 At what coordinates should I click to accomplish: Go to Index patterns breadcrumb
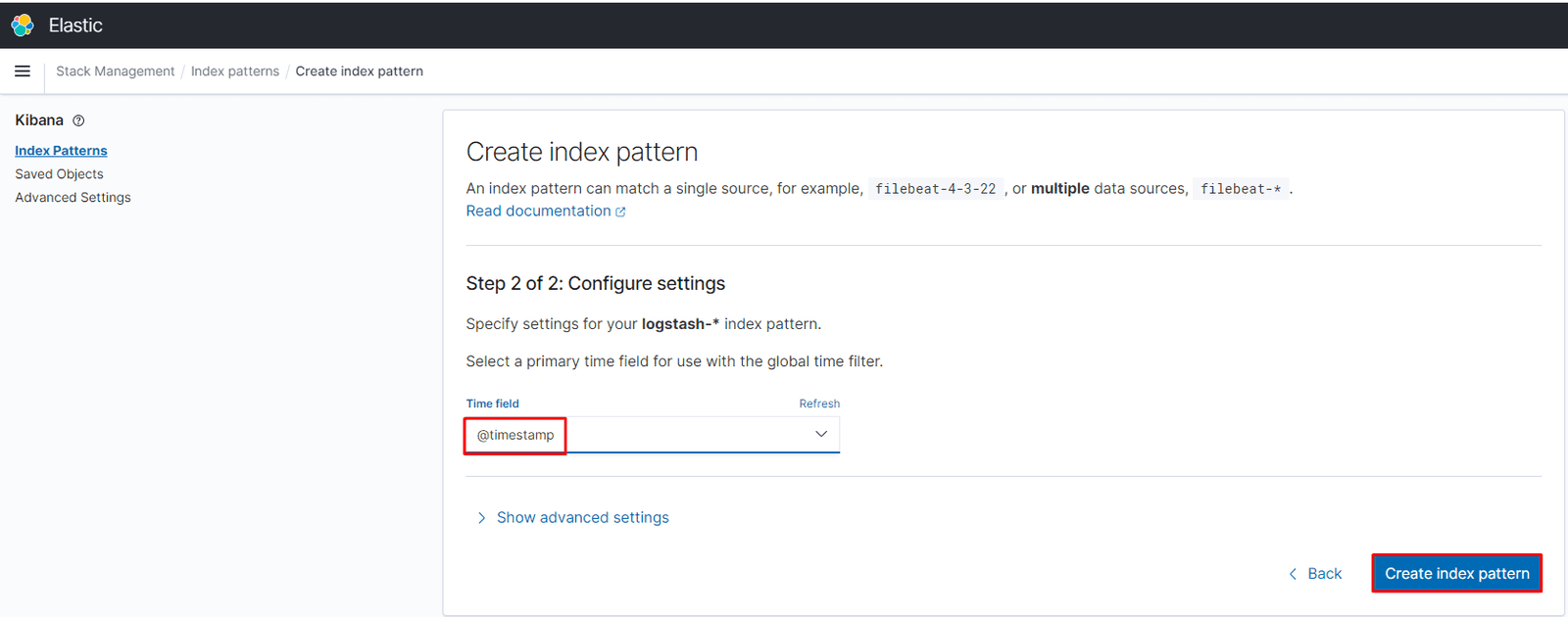[x=235, y=71]
